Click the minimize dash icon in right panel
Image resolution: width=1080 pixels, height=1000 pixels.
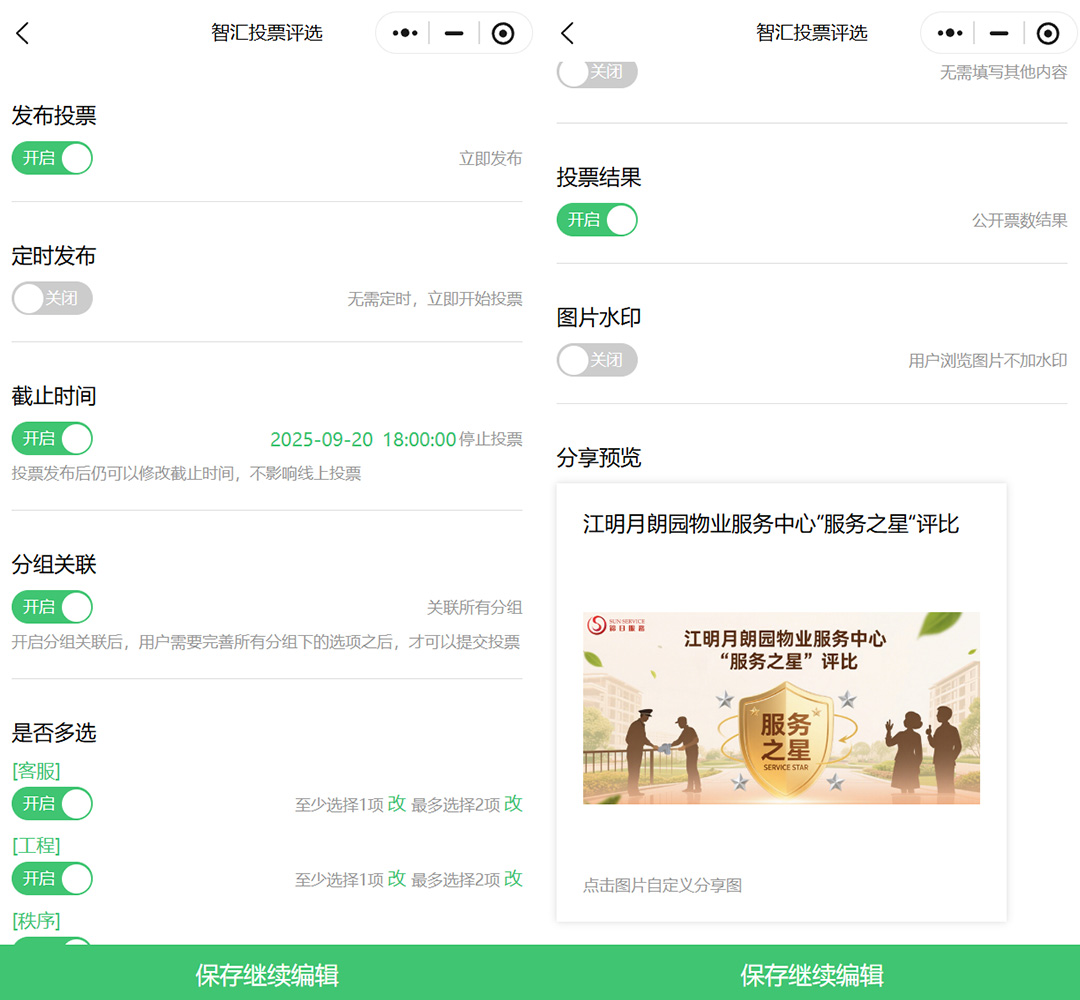tap(998, 33)
